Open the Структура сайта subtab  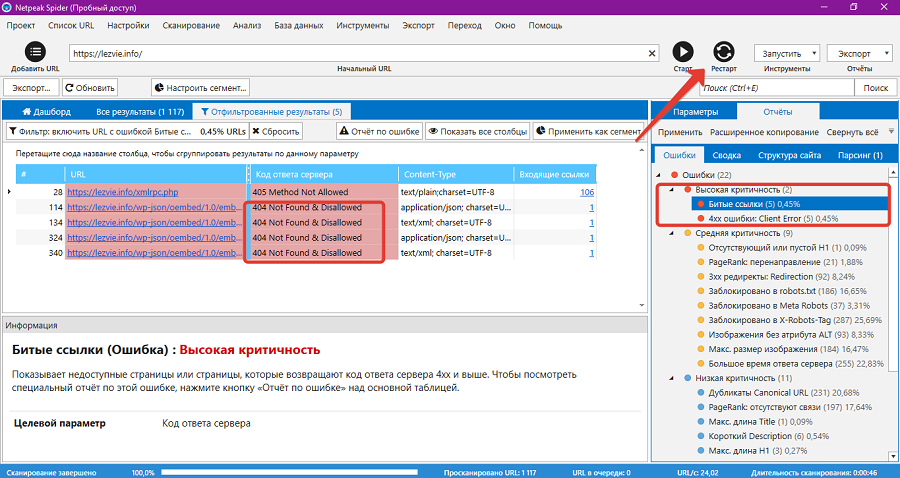pos(789,156)
